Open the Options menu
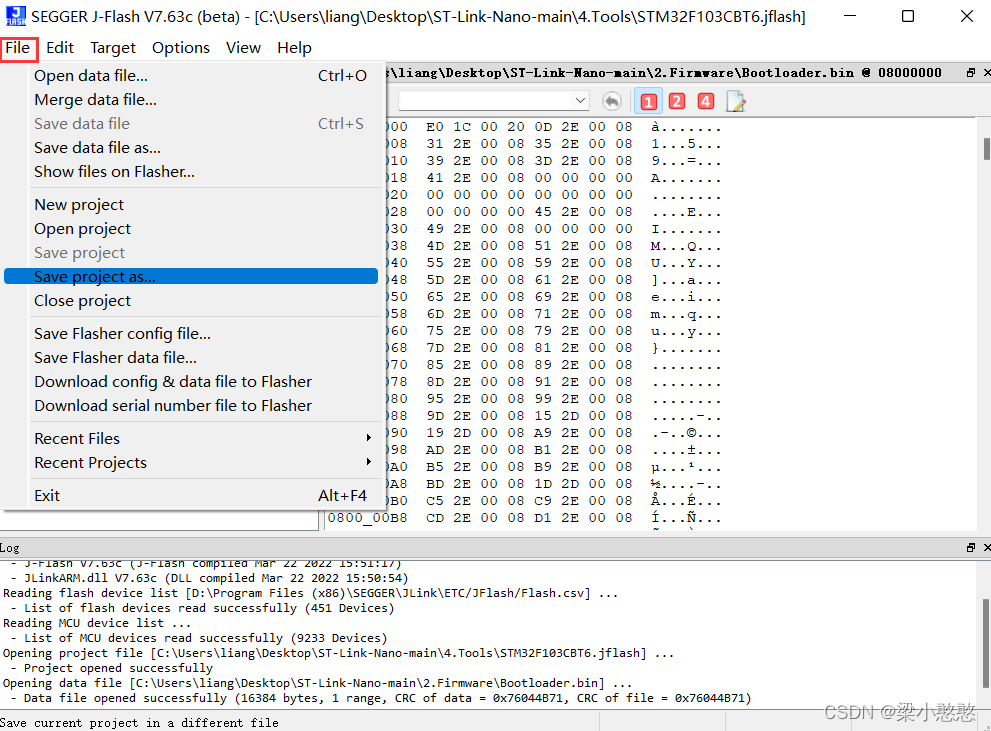Image resolution: width=991 pixels, height=731 pixels. coord(181,48)
